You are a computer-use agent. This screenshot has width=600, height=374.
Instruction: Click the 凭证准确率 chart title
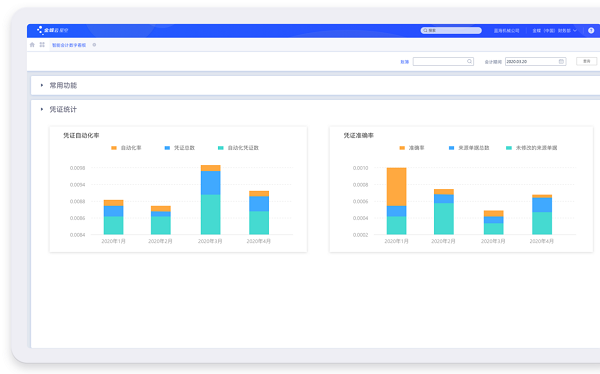coord(359,136)
